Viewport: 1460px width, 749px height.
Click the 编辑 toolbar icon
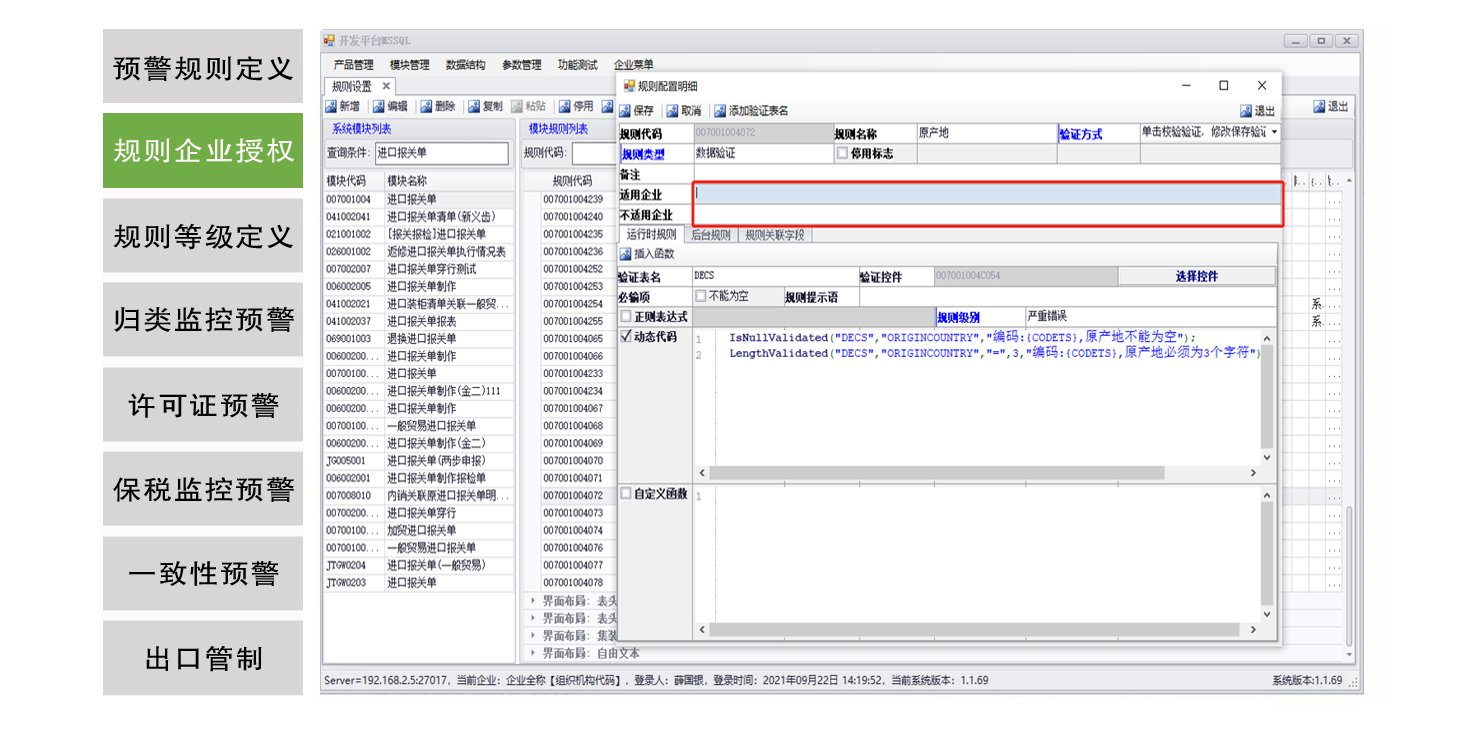point(379,106)
